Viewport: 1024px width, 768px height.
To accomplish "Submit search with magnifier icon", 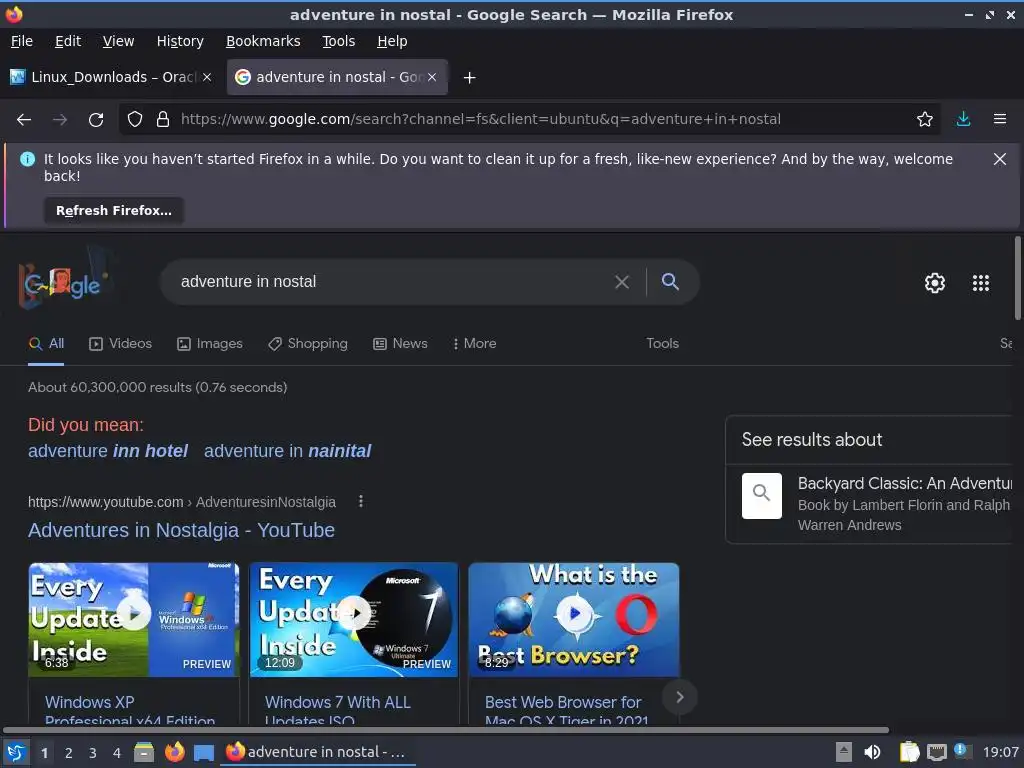I will tap(670, 281).
